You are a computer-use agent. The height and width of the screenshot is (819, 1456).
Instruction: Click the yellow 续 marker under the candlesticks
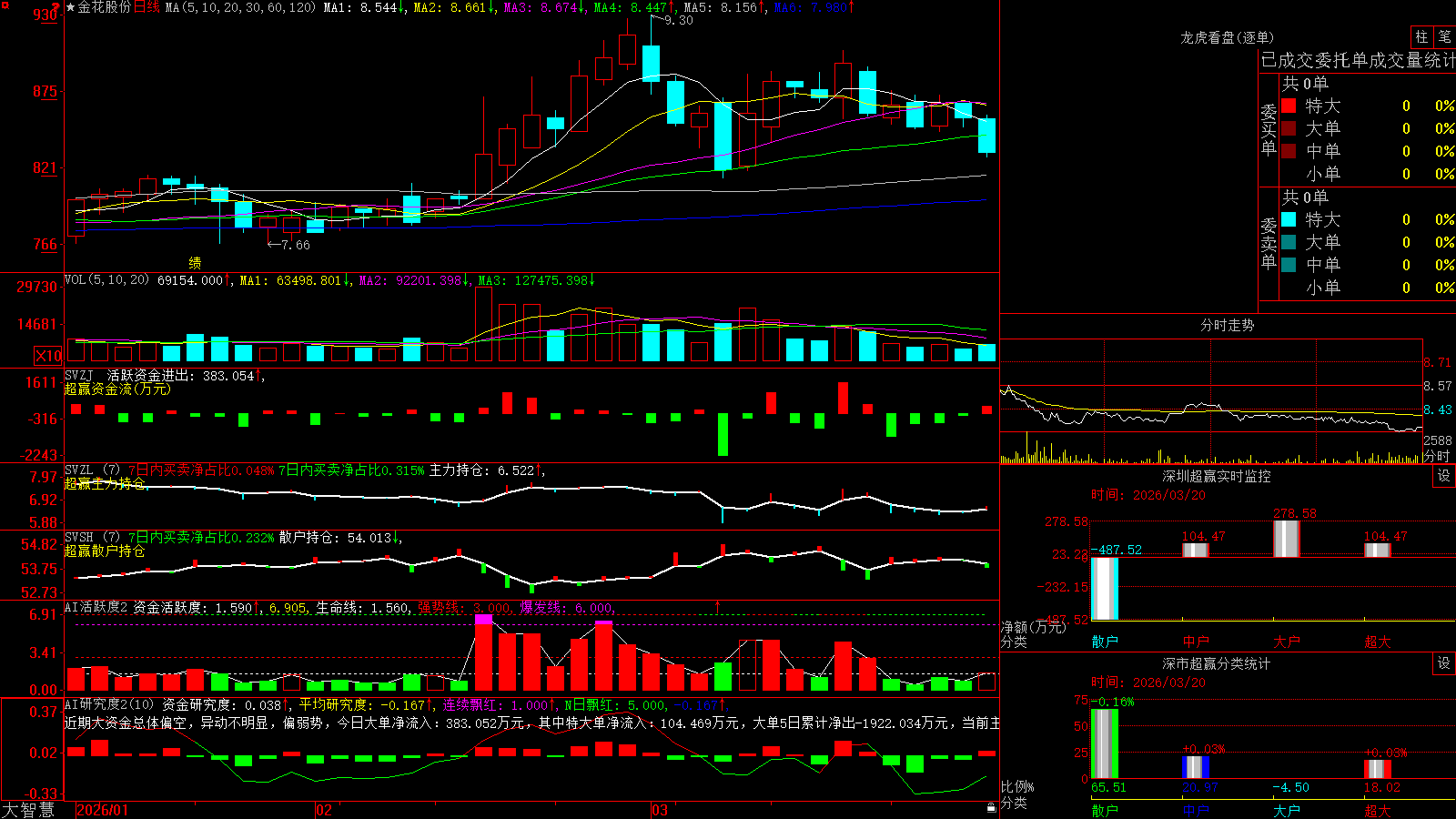click(195, 263)
